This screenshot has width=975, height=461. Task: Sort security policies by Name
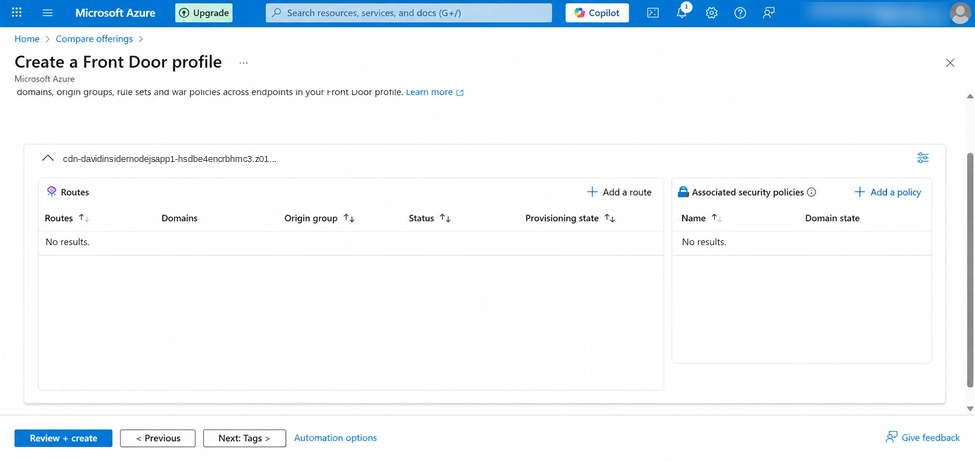pyautogui.click(x=701, y=218)
